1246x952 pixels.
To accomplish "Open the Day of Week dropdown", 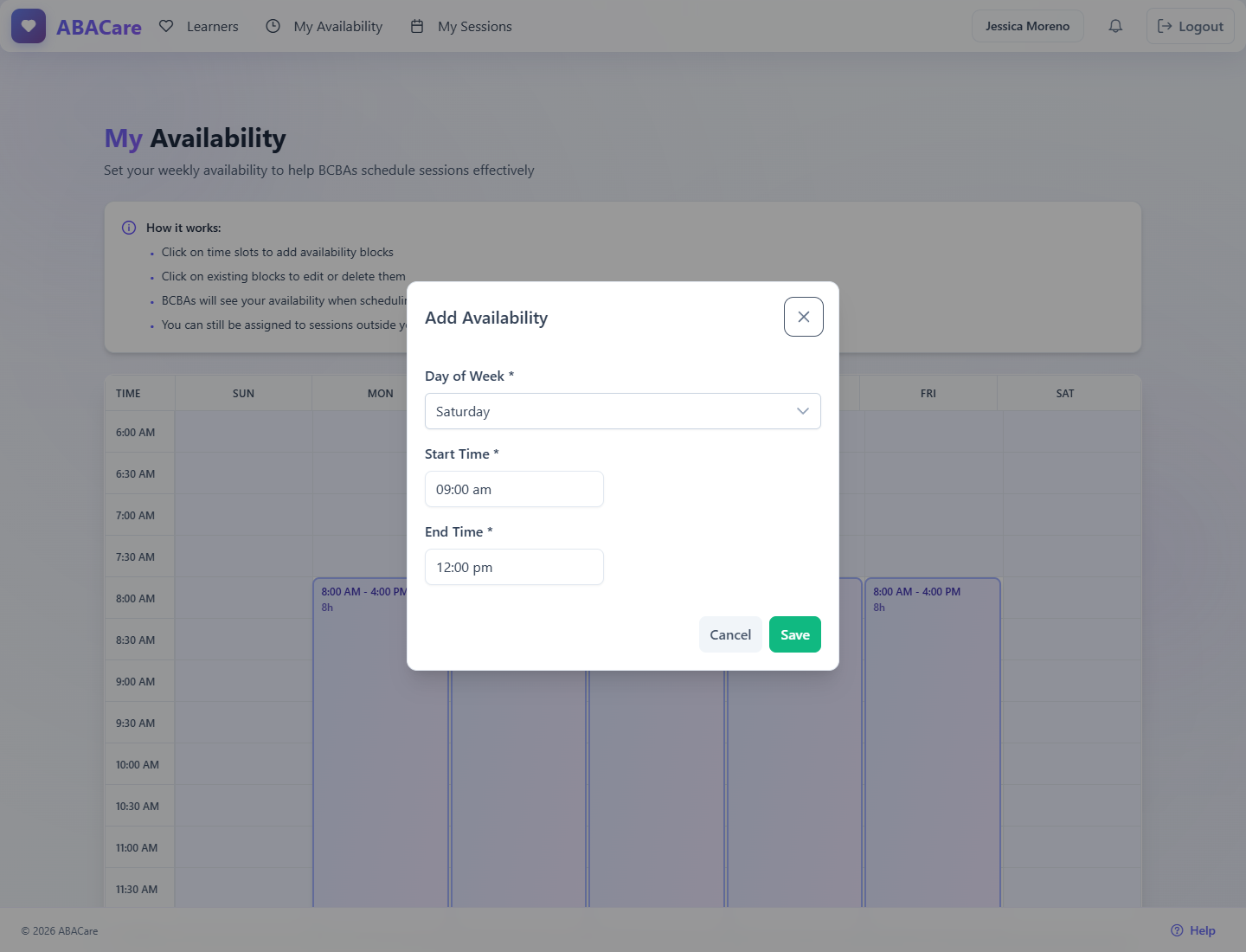I will [x=623, y=411].
